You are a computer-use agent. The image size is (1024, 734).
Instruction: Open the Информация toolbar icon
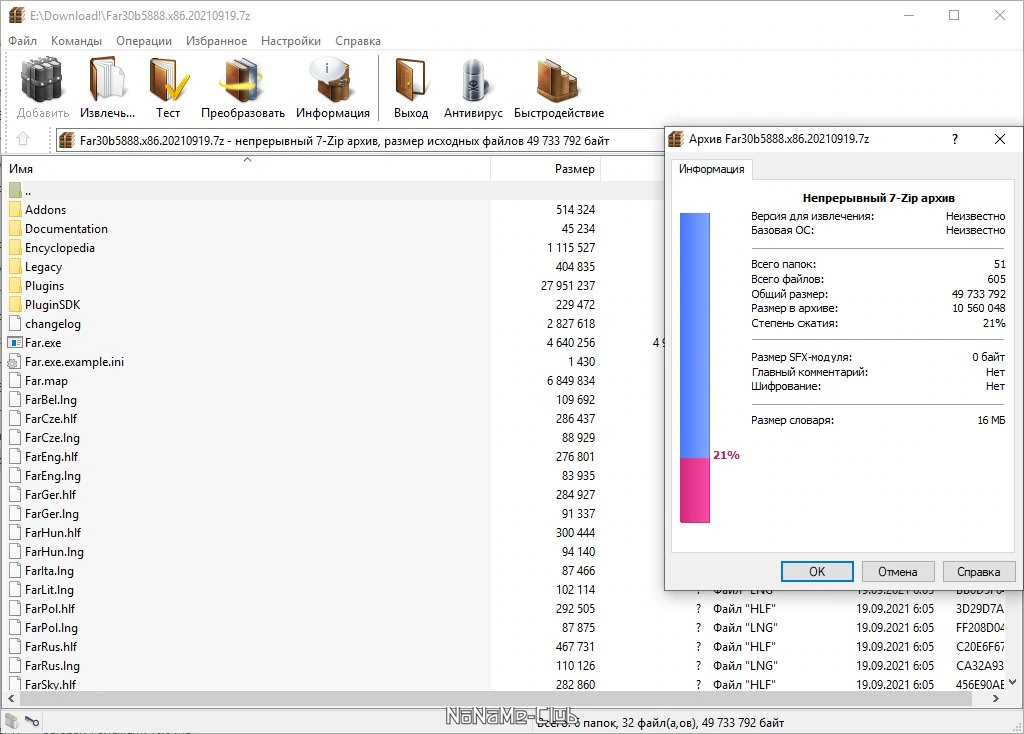(x=332, y=80)
